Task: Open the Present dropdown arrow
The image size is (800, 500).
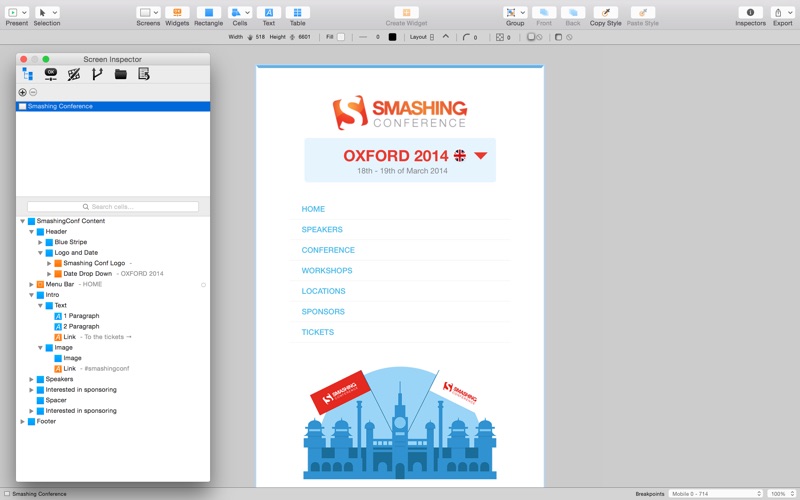Action: 24,12
